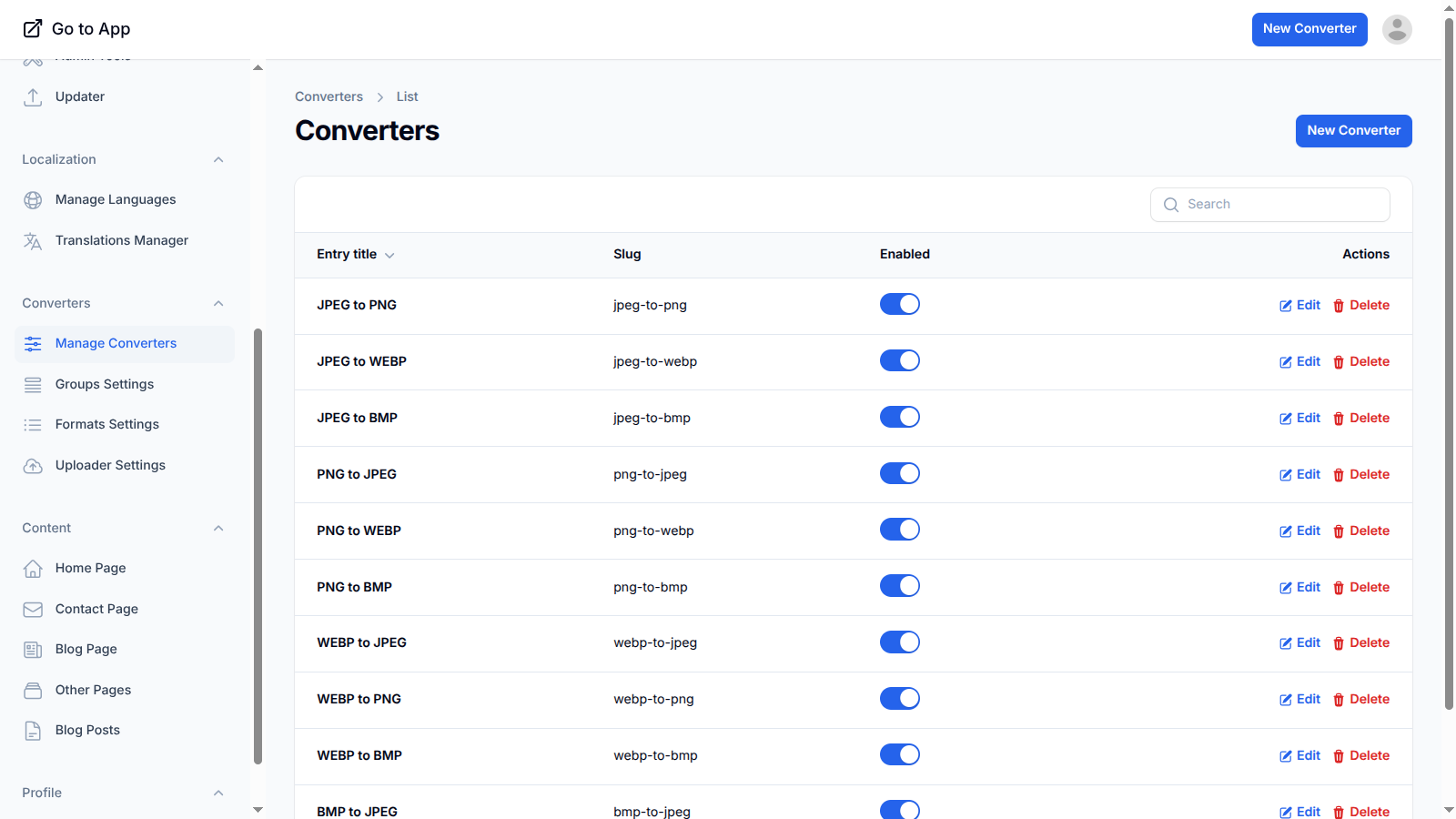Disable the JPEG to PNG converter toggle
1456x819 pixels.
[899, 305]
